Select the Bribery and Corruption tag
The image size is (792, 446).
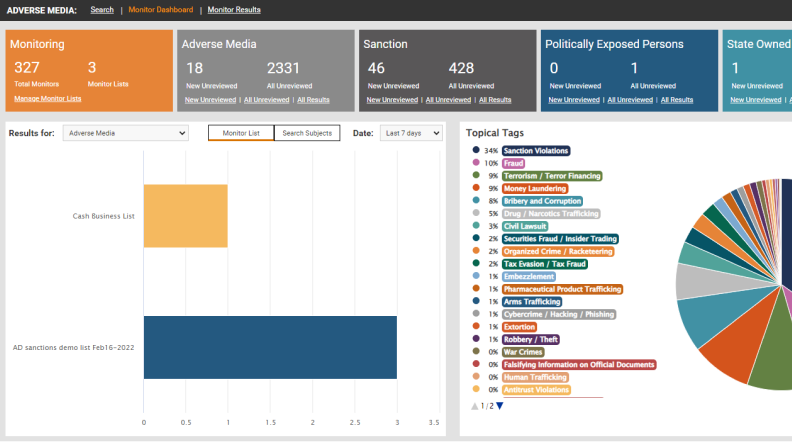pyautogui.click(x=542, y=201)
